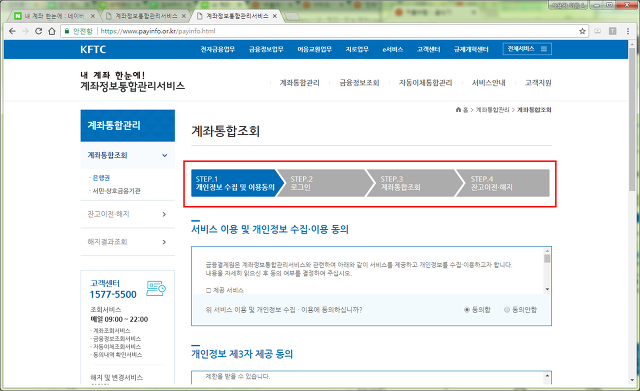Click the 서민·상호금융기관 sidebar link
640x391 pixels.
tap(116, 191)
